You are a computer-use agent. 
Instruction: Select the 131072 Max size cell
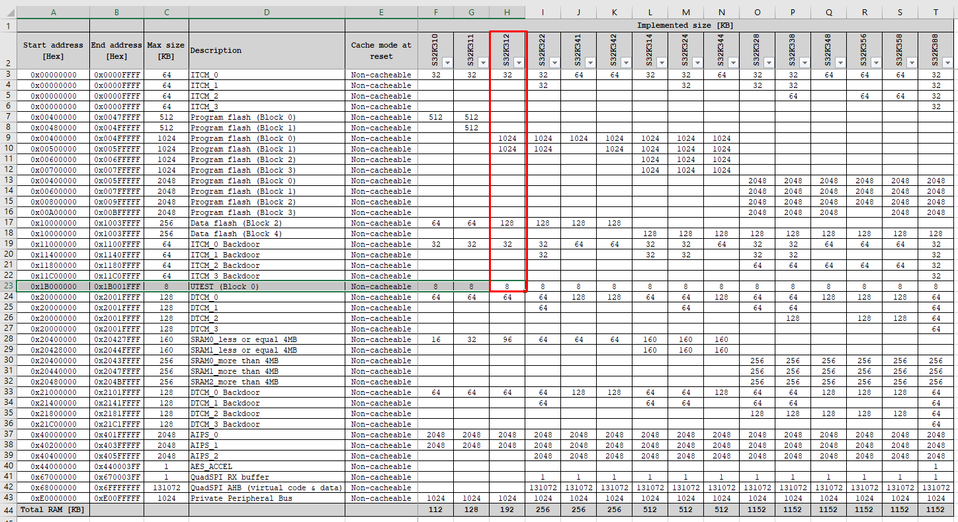(166, 488)
